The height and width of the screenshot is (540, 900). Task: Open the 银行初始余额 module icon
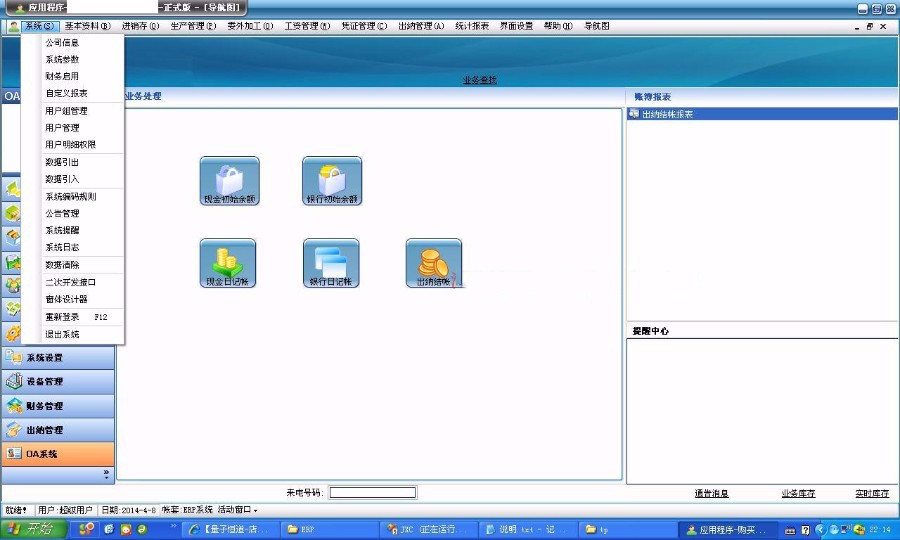(x=332, y=181)
